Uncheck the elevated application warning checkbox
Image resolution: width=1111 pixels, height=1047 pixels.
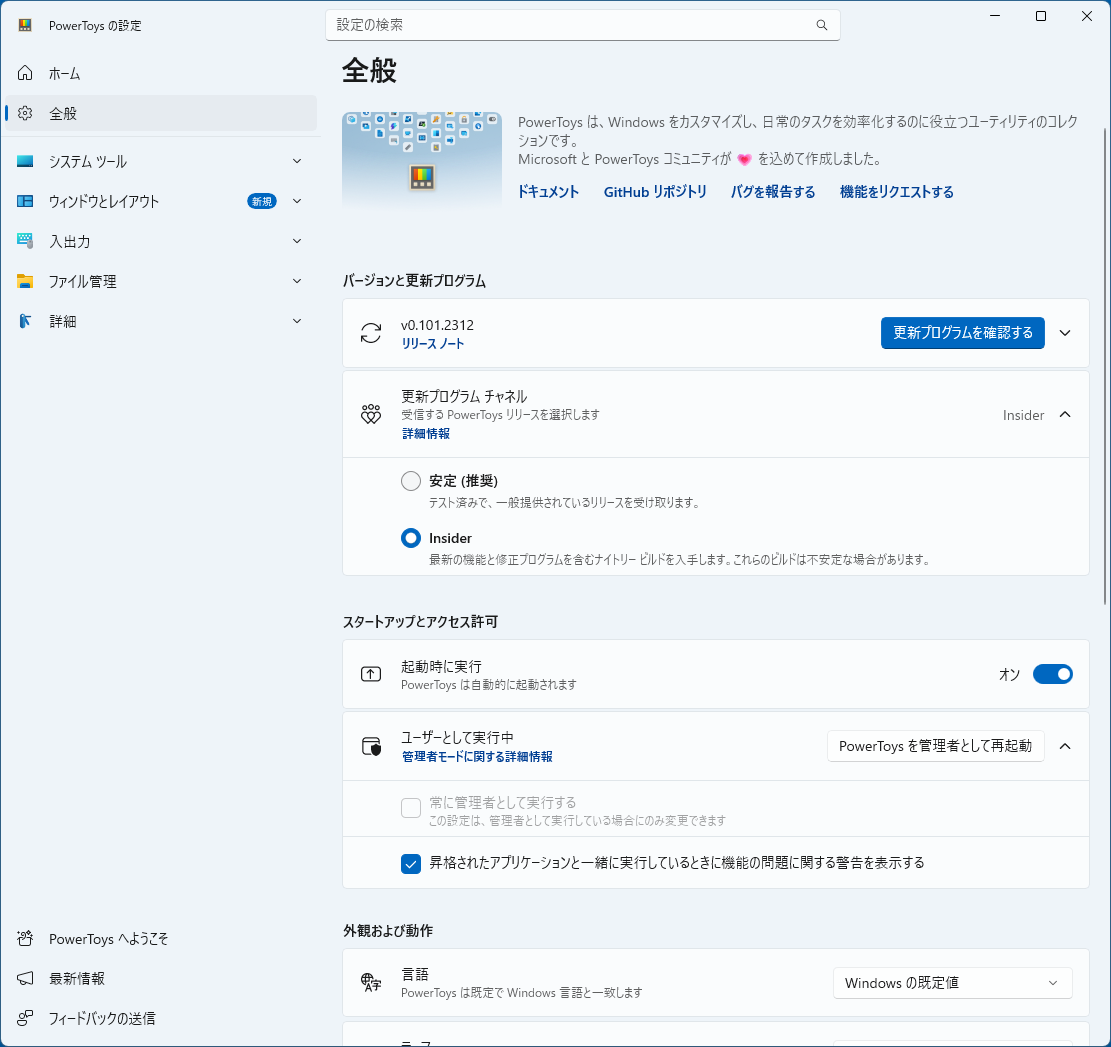[411, 864]
